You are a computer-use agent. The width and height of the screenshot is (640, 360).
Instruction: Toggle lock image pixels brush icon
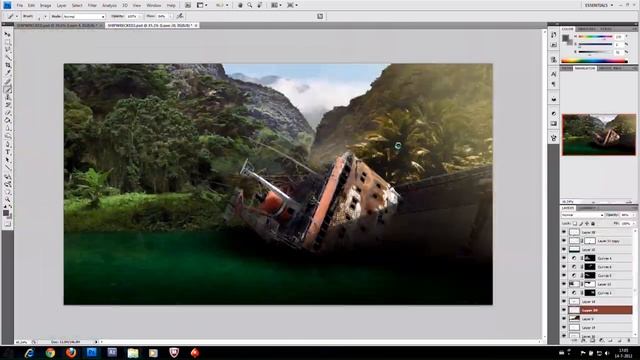click(581, 224)
